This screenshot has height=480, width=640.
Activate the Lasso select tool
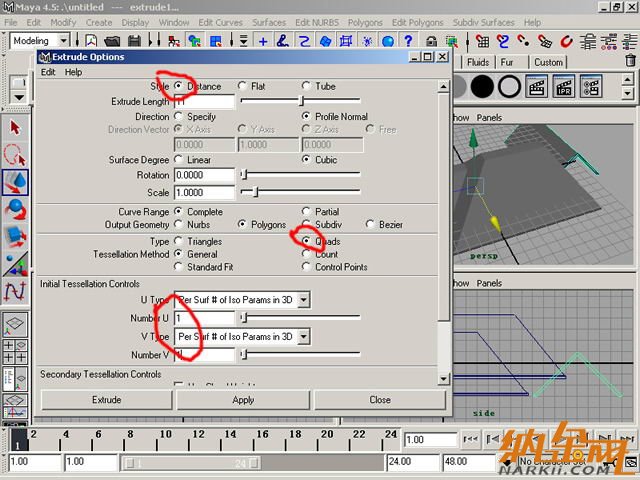(x=16, y=155)
